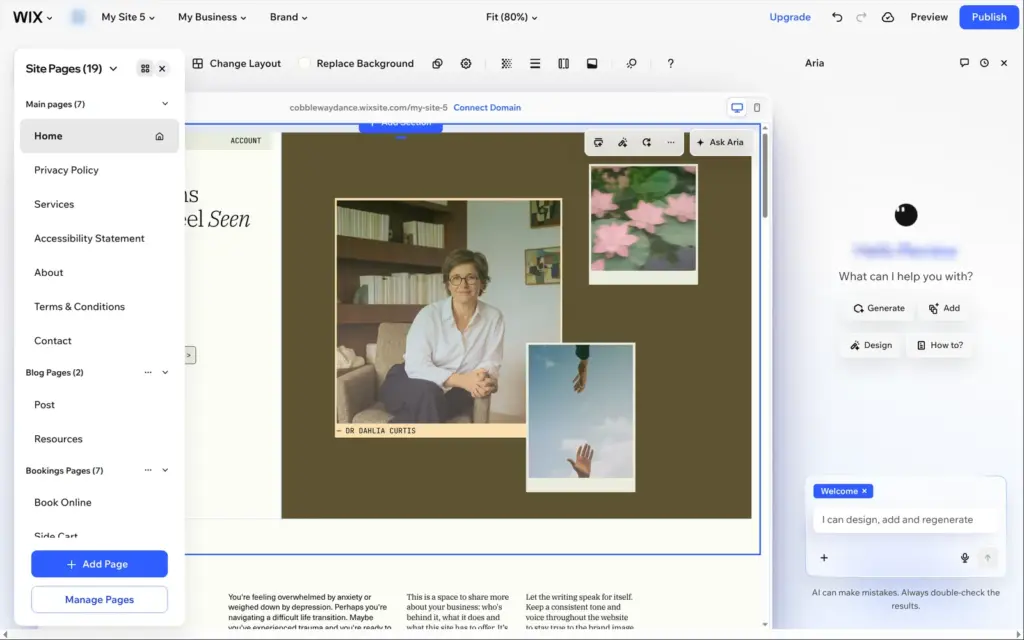
Task: Click the column stretch icon
Action: click(x=564, y=63)
